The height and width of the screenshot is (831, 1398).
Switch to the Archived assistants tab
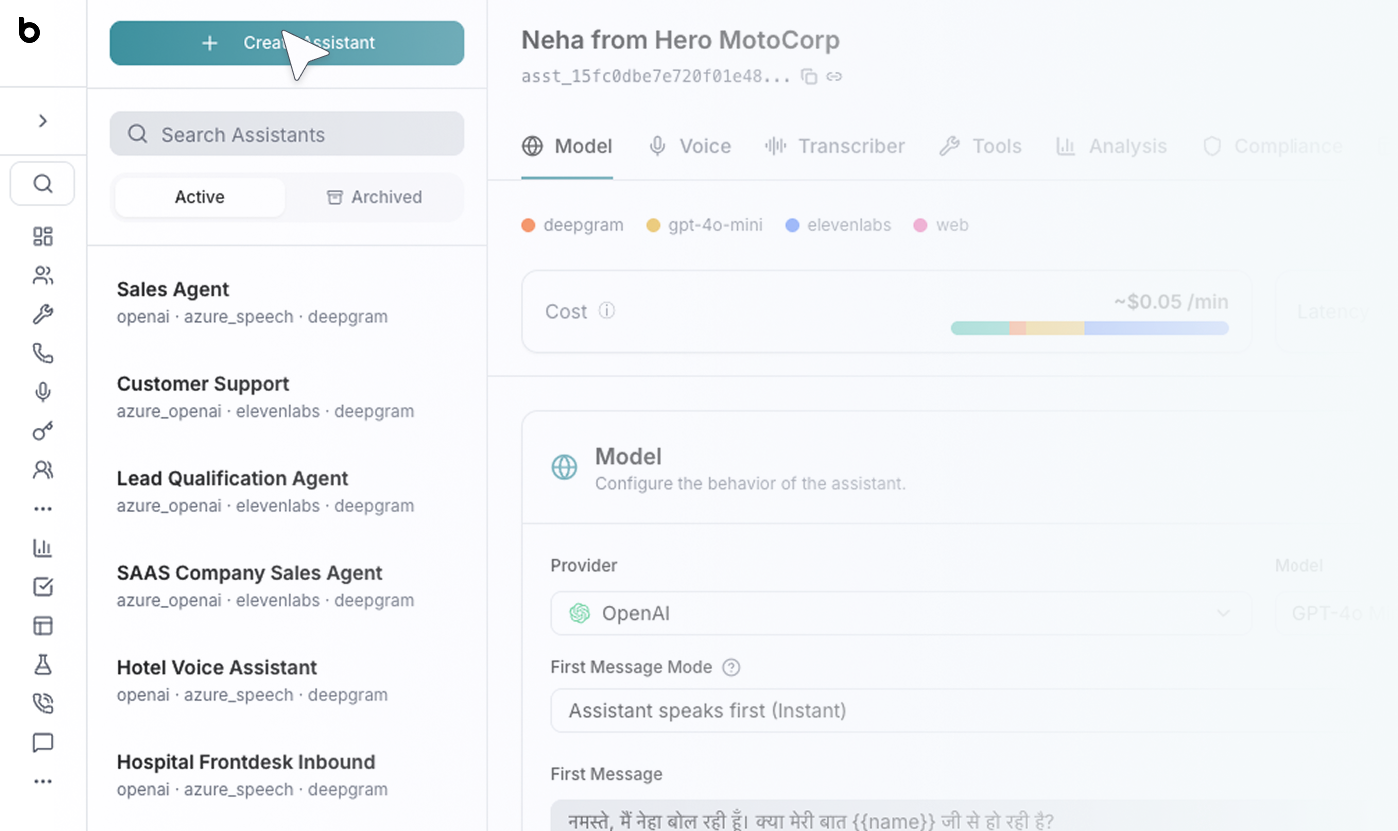coord(375,197)
